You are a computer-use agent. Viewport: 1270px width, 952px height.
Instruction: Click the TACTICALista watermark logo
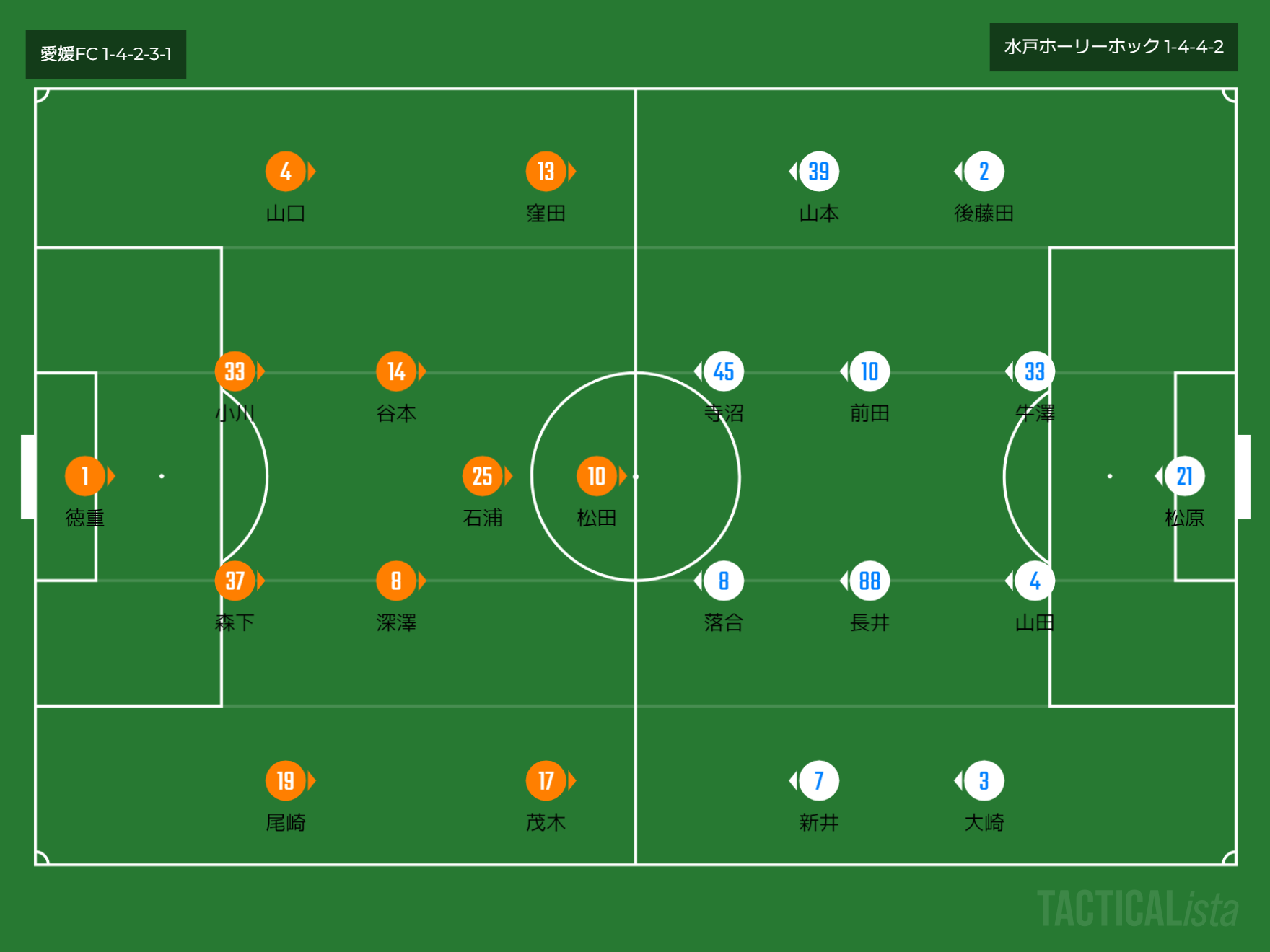click(x=1137, y=909)
